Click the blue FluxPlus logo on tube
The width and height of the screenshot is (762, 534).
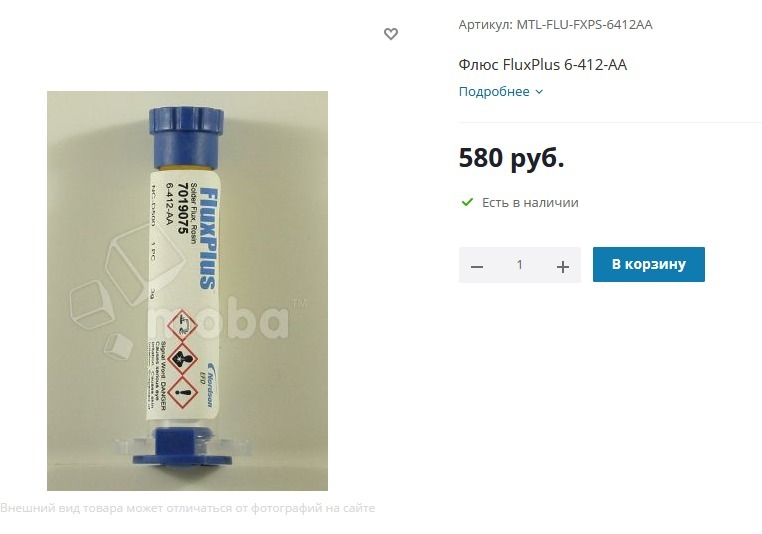point(209,238)
